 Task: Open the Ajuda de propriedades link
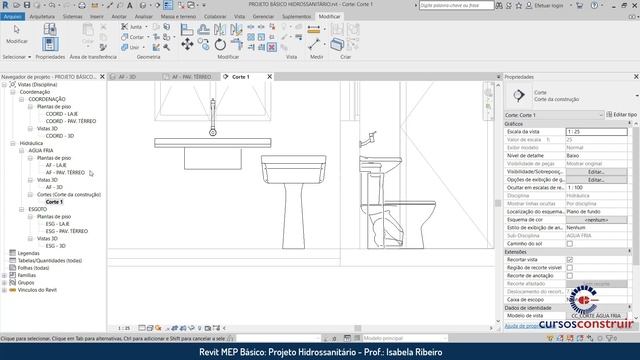pos(522,326)
